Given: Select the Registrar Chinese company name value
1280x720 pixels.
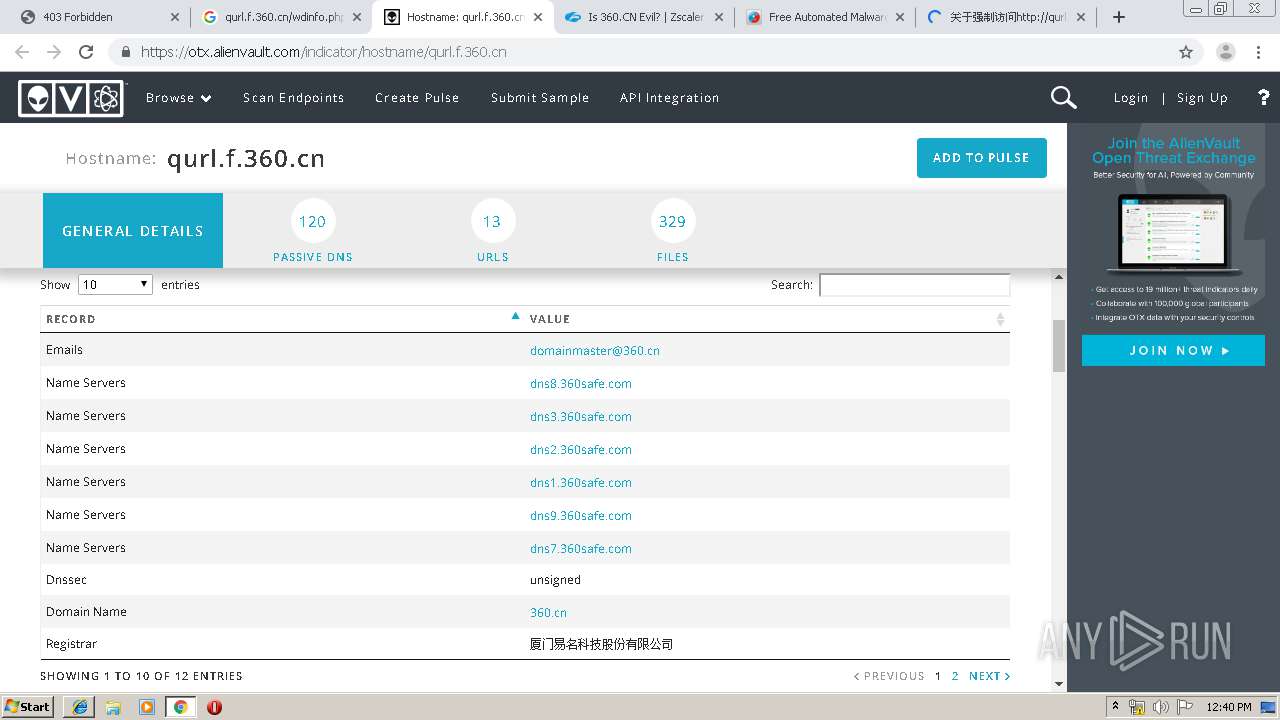Looking at the screenshot, I should tap(602, 644).
